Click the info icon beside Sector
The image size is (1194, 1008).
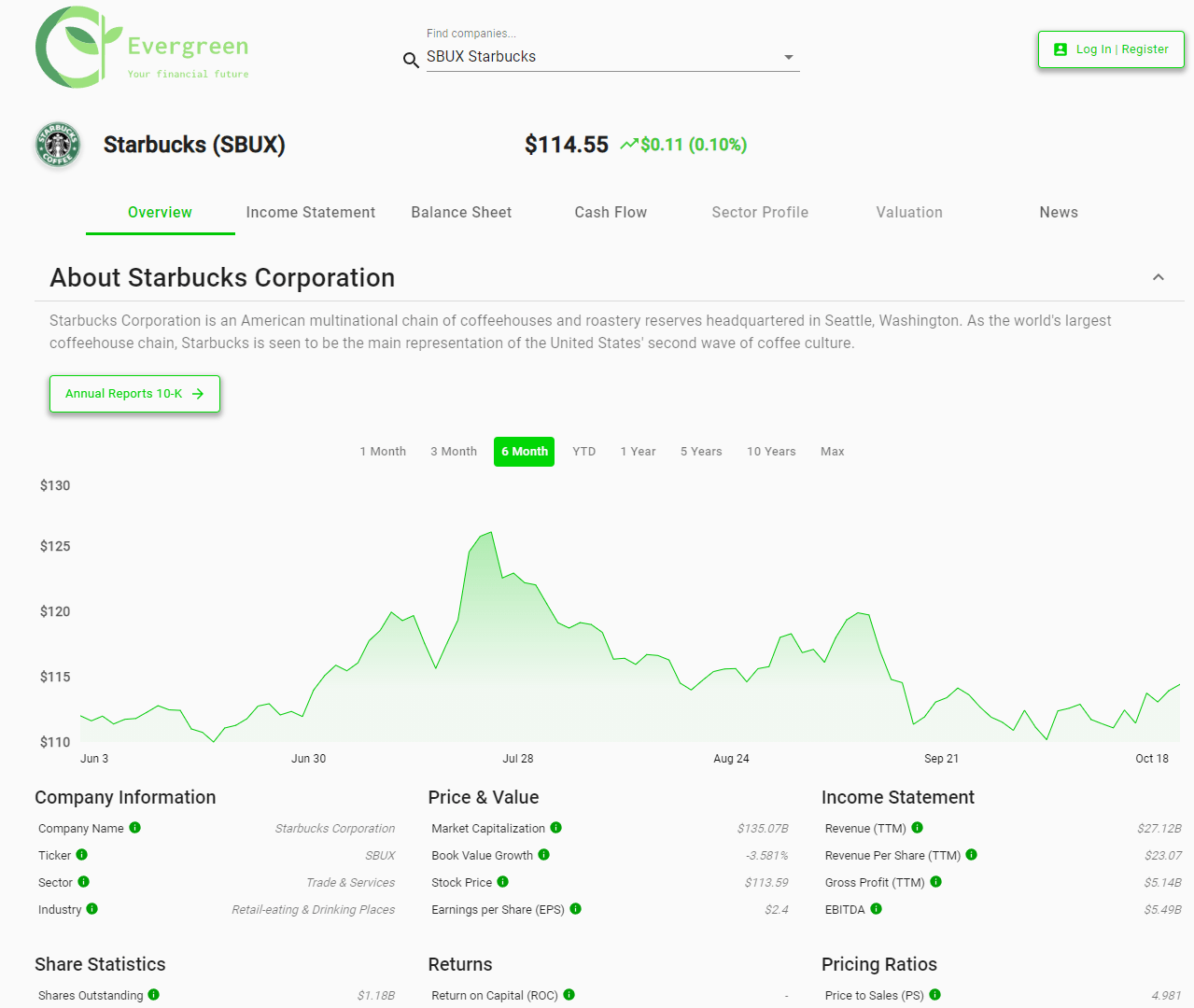click(x=84, y=882)
